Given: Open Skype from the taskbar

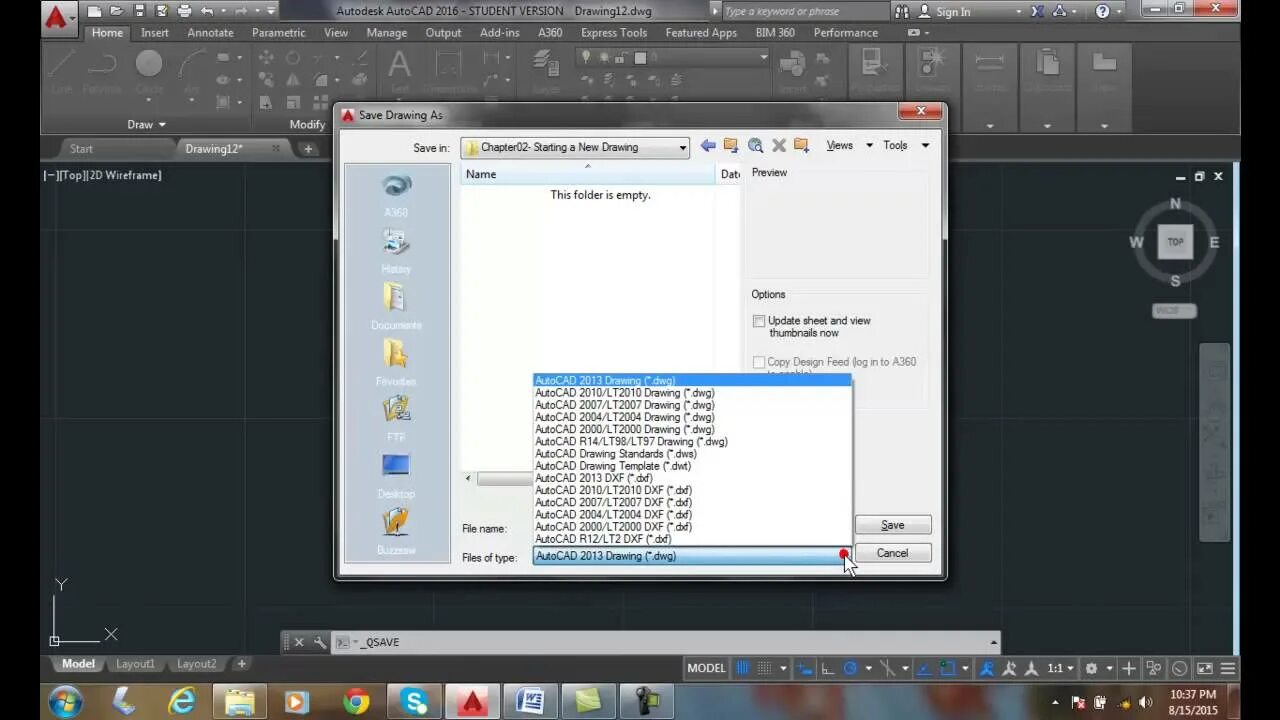Looking at the screenshot, I should click(x=414, y=701).
